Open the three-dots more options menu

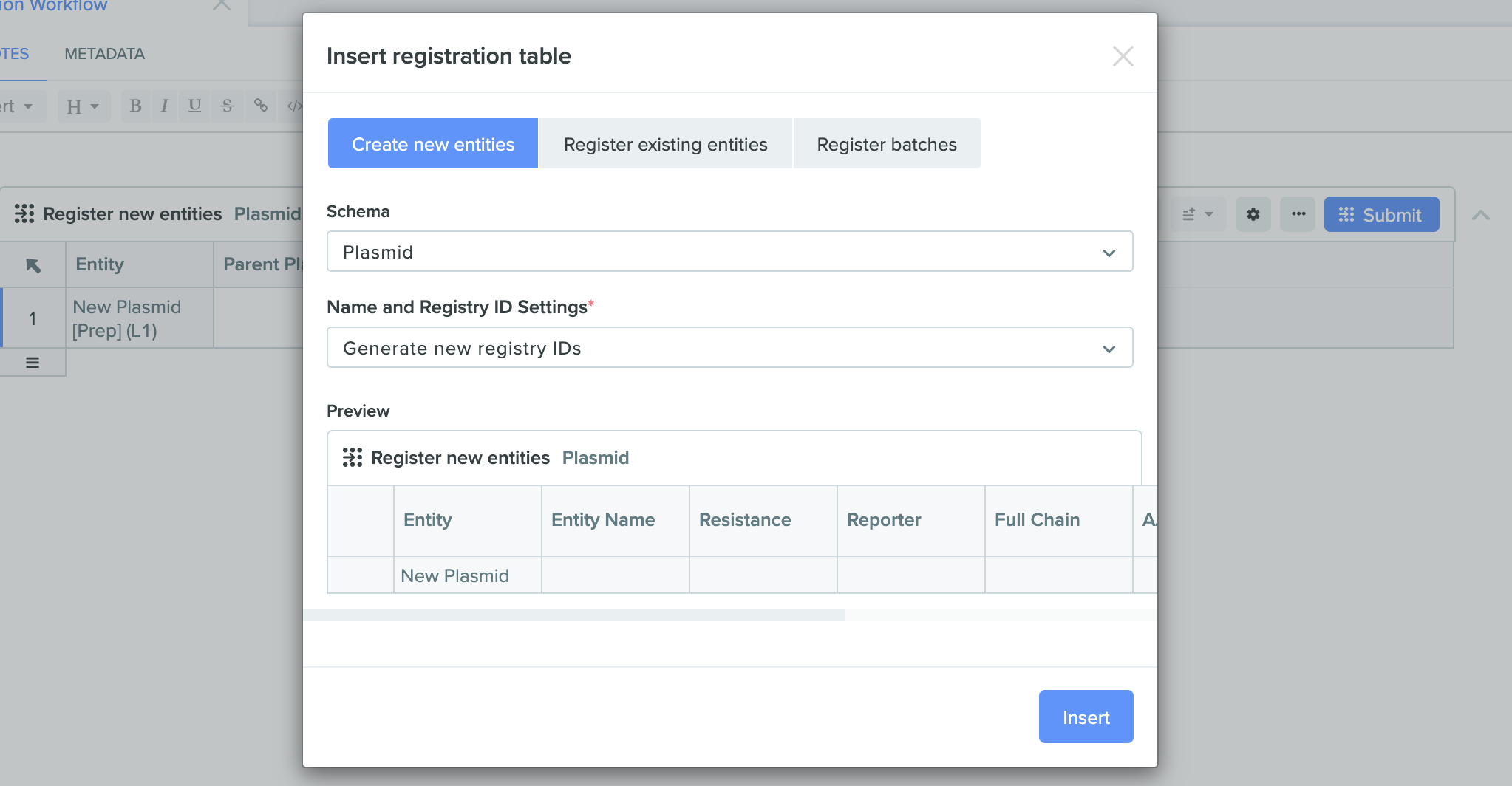tap(1298, 214)
